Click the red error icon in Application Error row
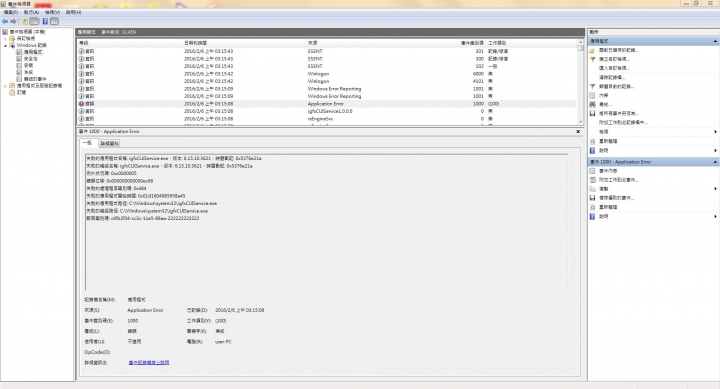Image resolution: width=720 pixels, height=389 pixels. pyautogui.click(x=81, y=104)
